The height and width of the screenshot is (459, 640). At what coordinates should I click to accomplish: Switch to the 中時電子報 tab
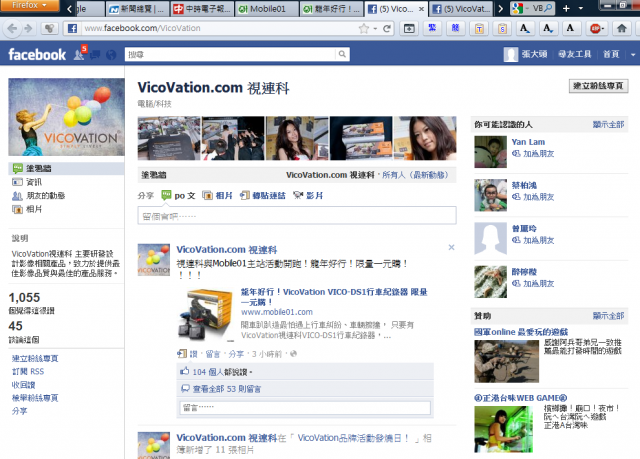[202, 9]
